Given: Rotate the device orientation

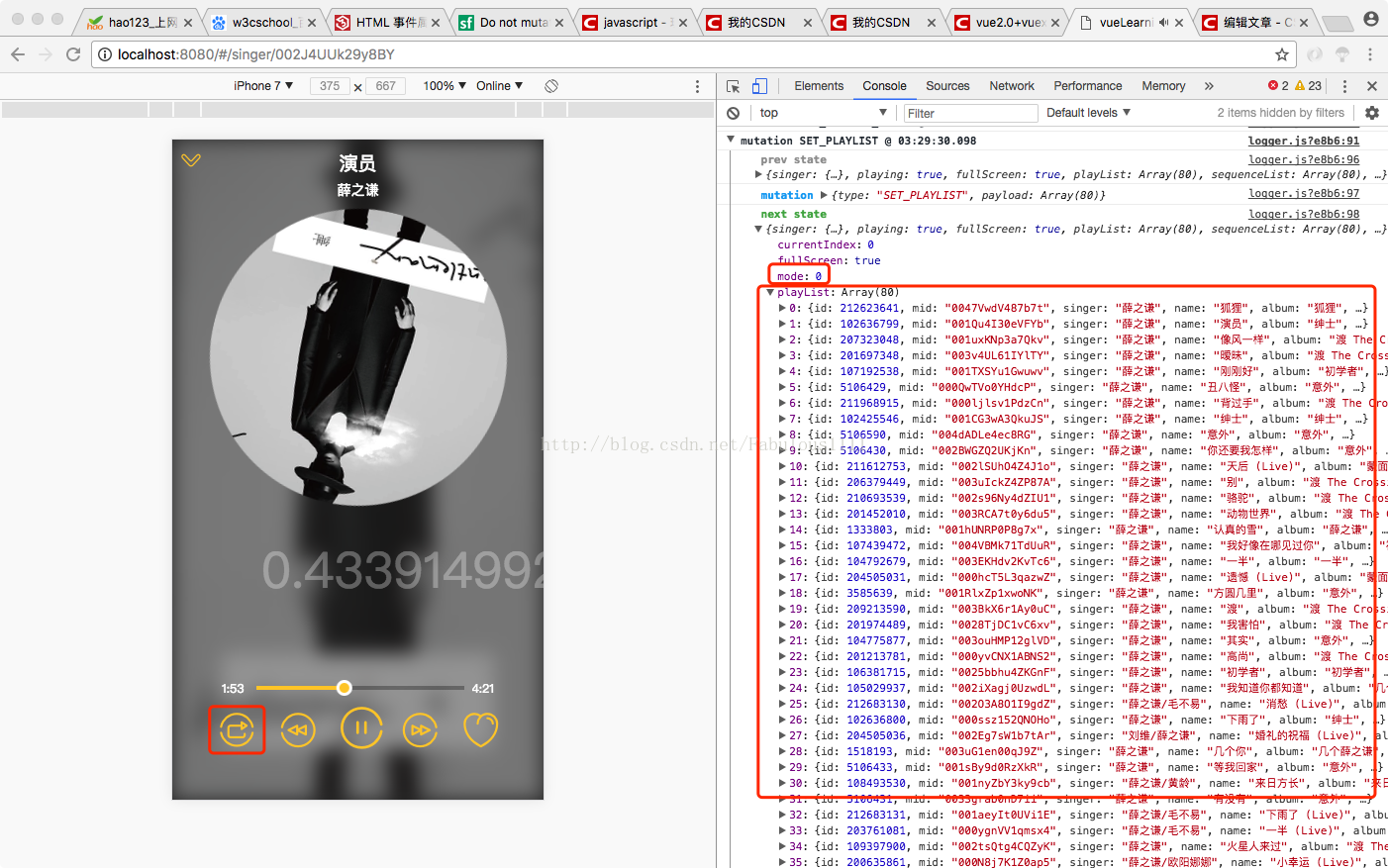Looking at the screenshot, I should (x=551, y=86).
